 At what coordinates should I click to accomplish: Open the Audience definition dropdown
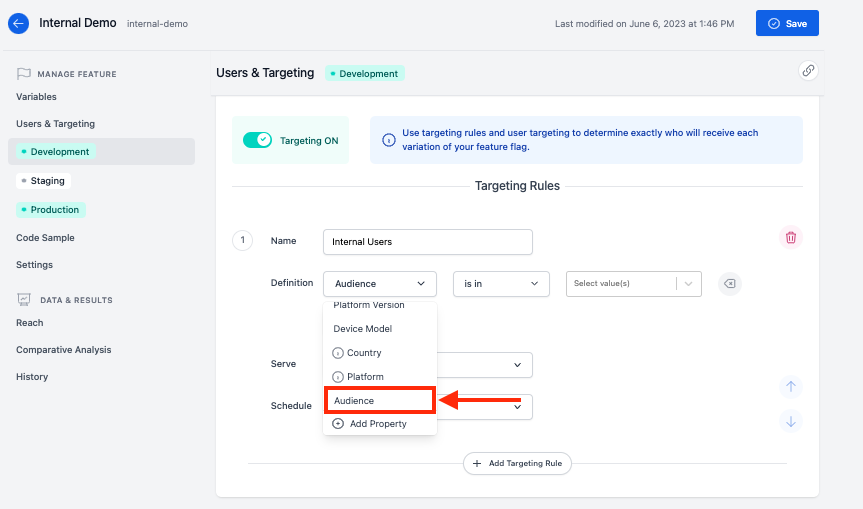pyautogui.click(x=380, y=284)
